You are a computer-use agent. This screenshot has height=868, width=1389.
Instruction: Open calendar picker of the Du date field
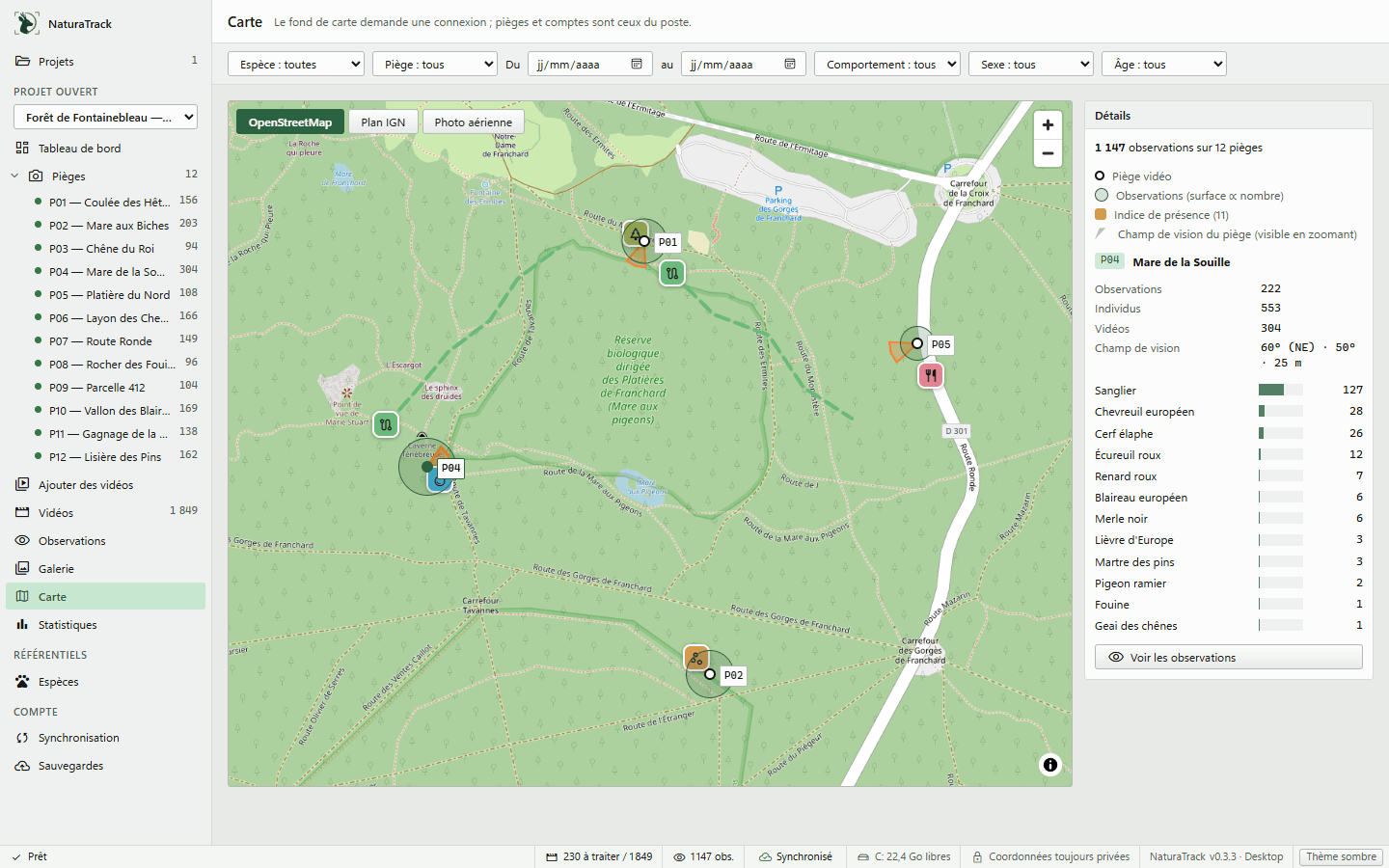[637, 65]
